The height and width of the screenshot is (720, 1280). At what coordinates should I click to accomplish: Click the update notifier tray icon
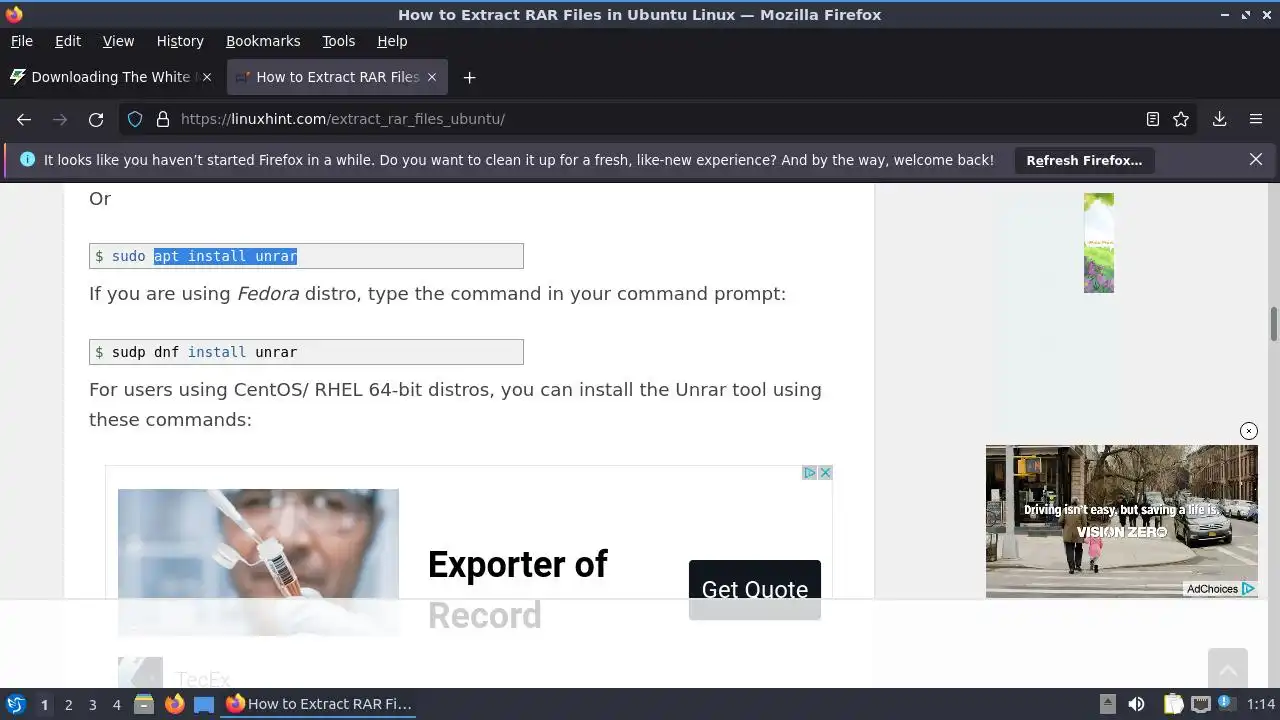(x=1228, y=704)
